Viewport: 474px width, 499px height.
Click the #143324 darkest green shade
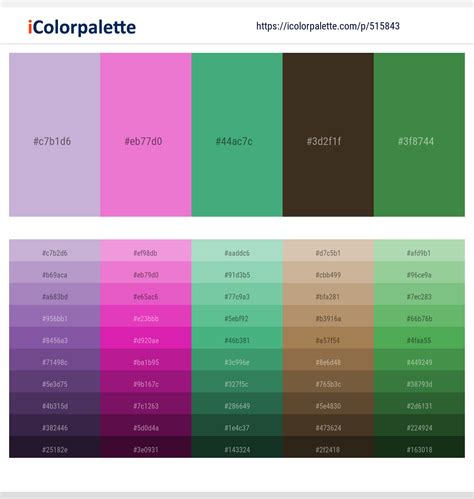237,447
